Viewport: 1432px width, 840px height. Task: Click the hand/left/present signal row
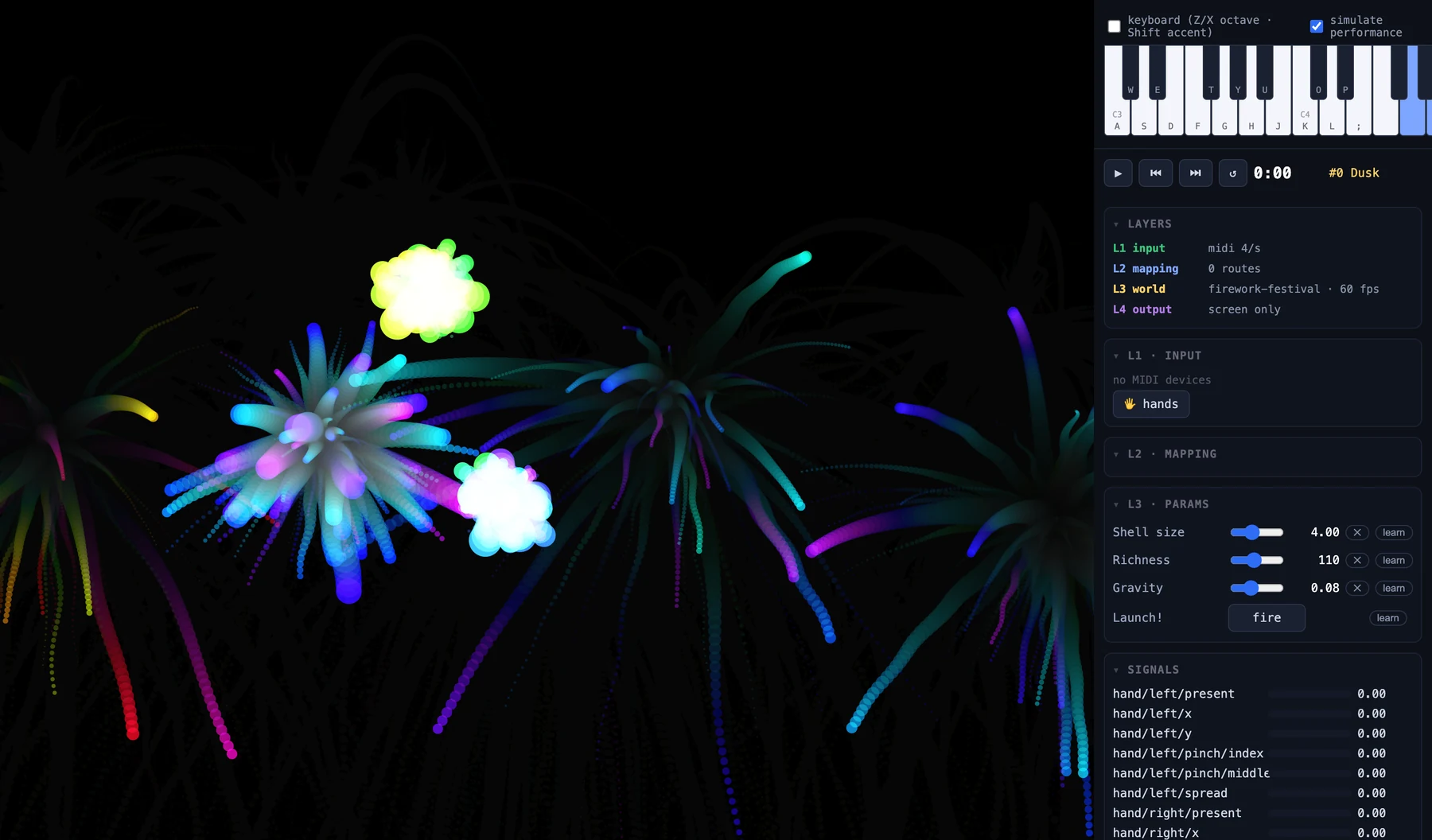point(1249,694)
